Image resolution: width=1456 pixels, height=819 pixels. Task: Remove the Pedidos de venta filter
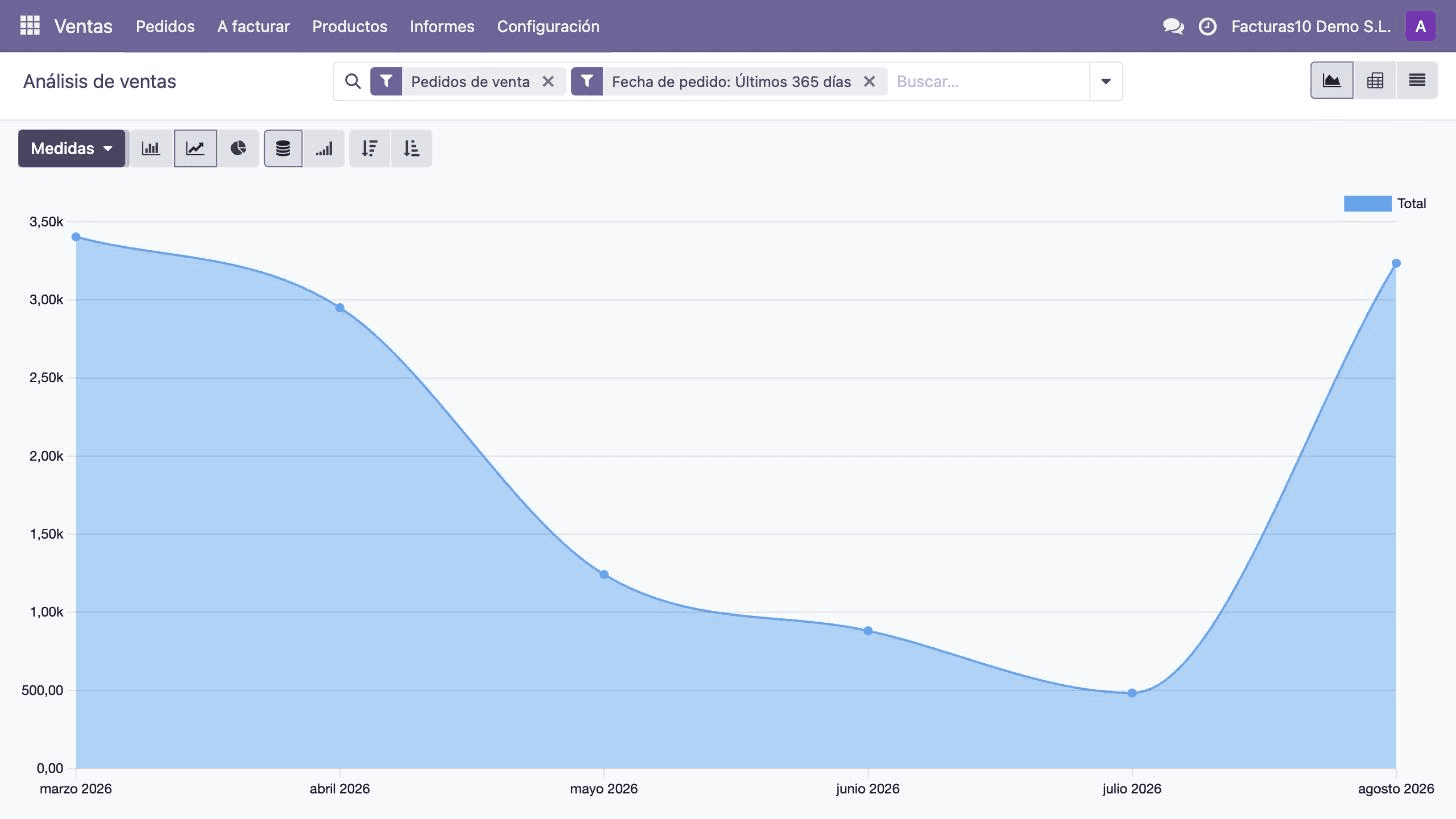coord(548,82)
